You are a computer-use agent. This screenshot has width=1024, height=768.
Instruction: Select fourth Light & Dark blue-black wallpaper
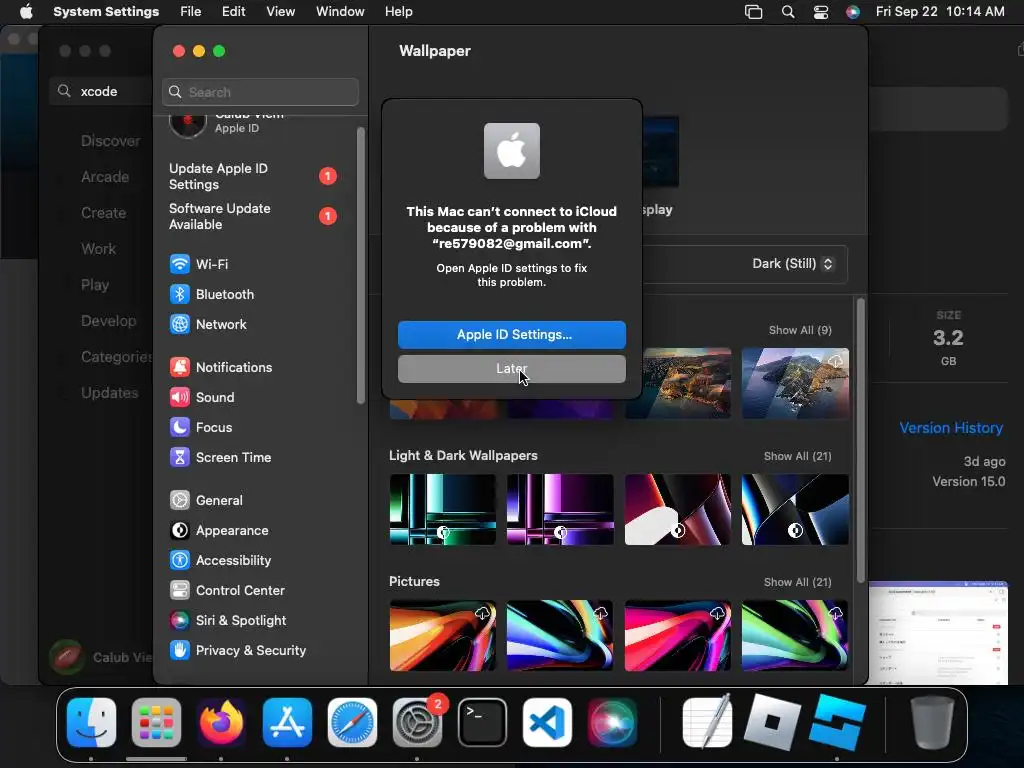pyautogui.click(x=795, y=510)
